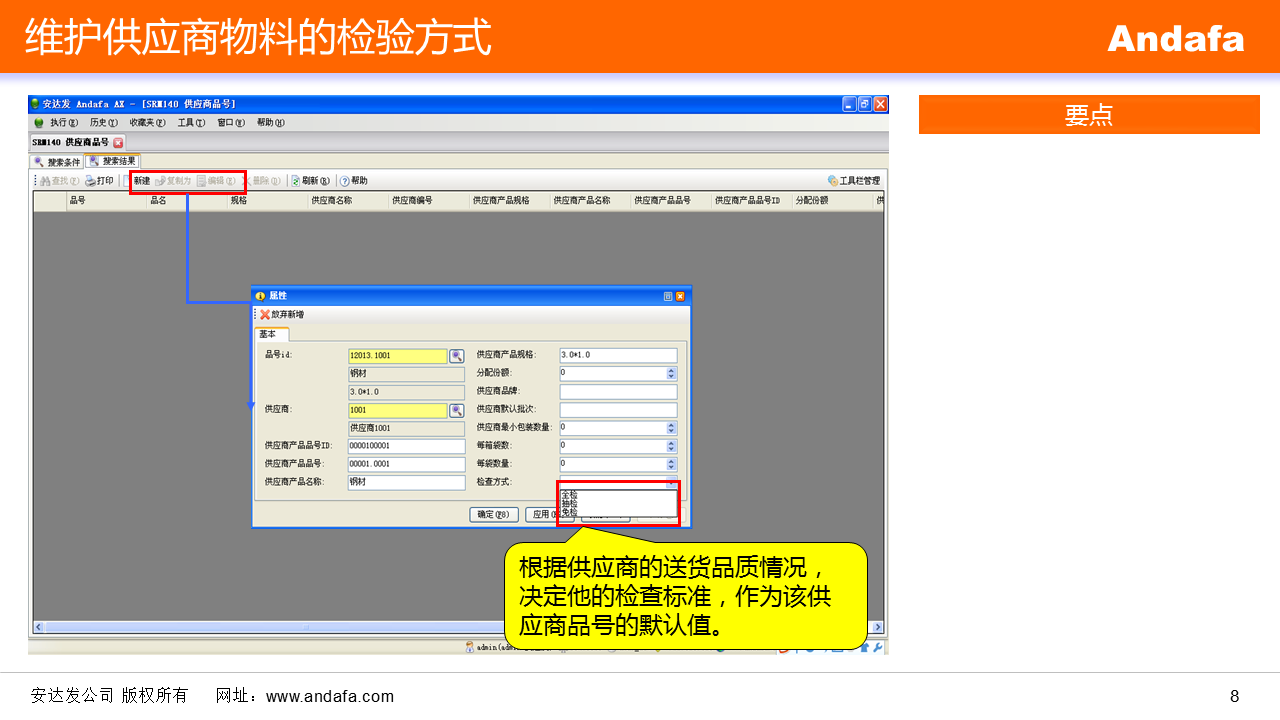The height and width of the screenshot is (720, 1280).
Task: Select 抽检 from the inspection method list
Action: click(x=569, y=503)
